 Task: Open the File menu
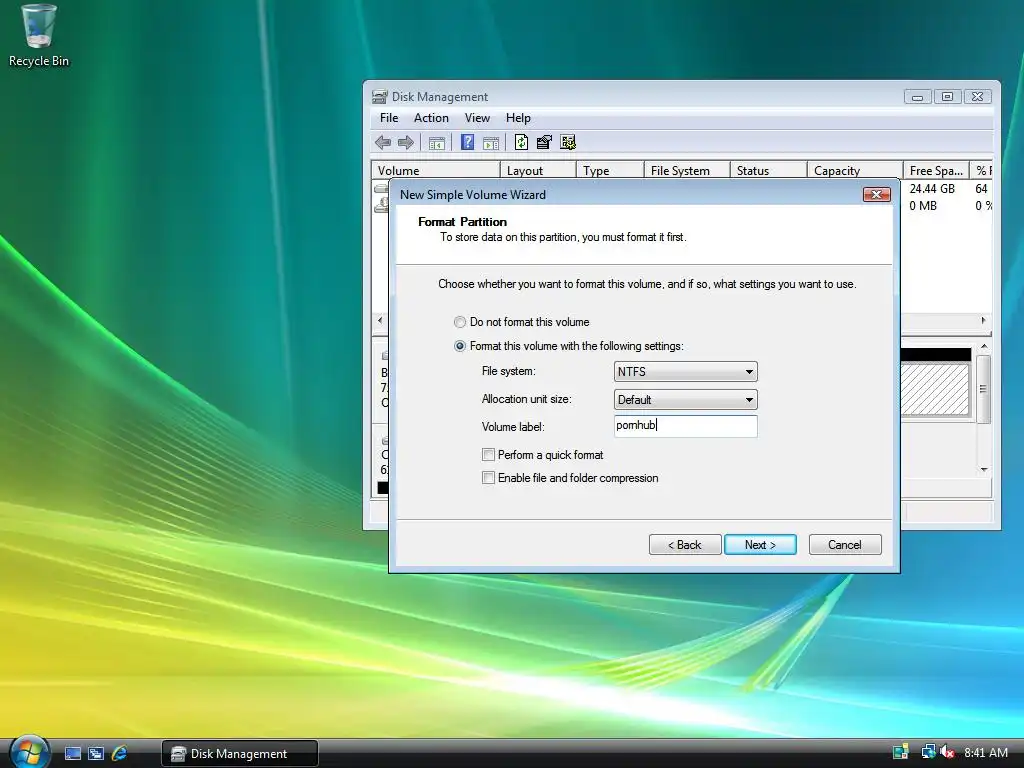[x=389, y=118]
